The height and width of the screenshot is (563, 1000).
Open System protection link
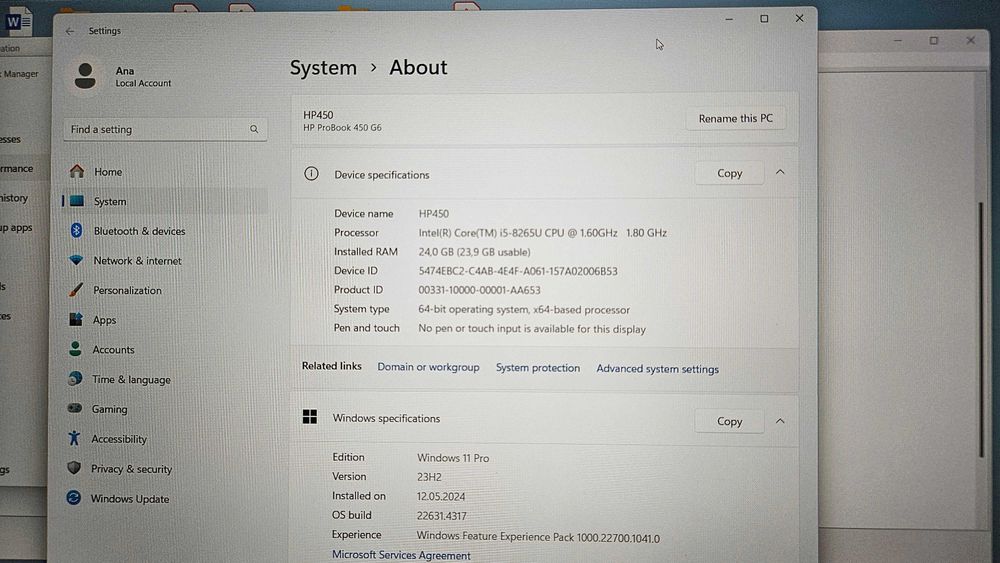point(538,368)
